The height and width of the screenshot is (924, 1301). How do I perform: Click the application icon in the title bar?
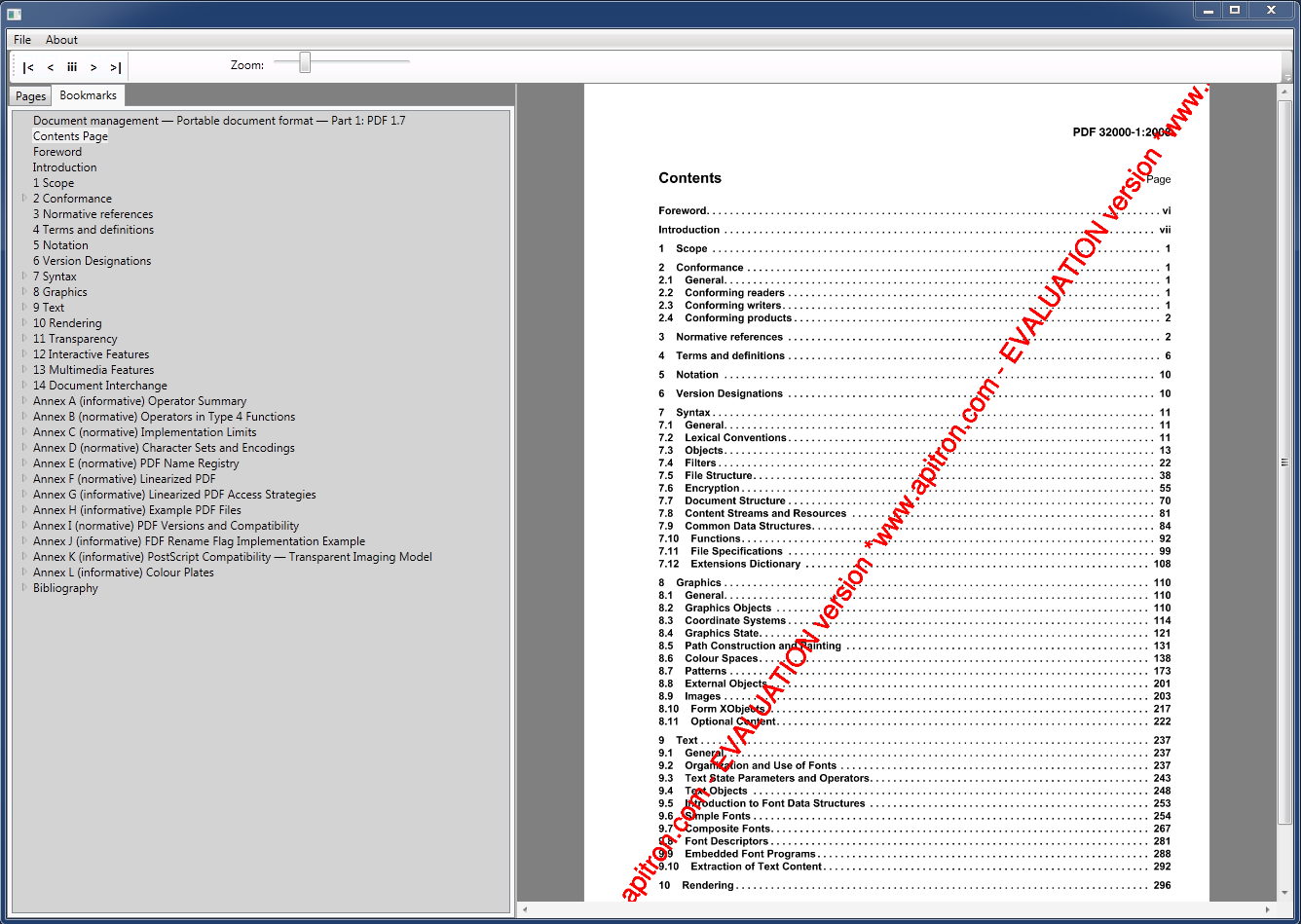14,10
